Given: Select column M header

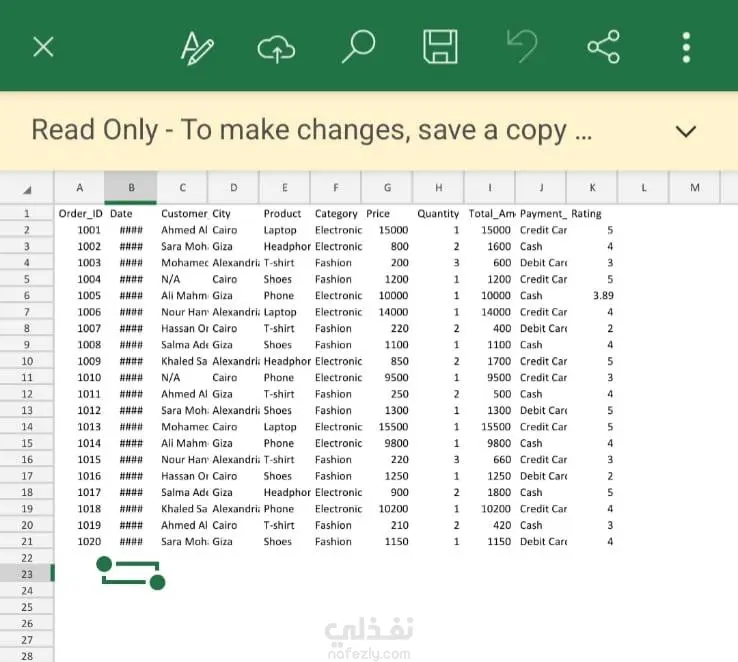Looking at the screenshot, I should click(x=695, y=188).
